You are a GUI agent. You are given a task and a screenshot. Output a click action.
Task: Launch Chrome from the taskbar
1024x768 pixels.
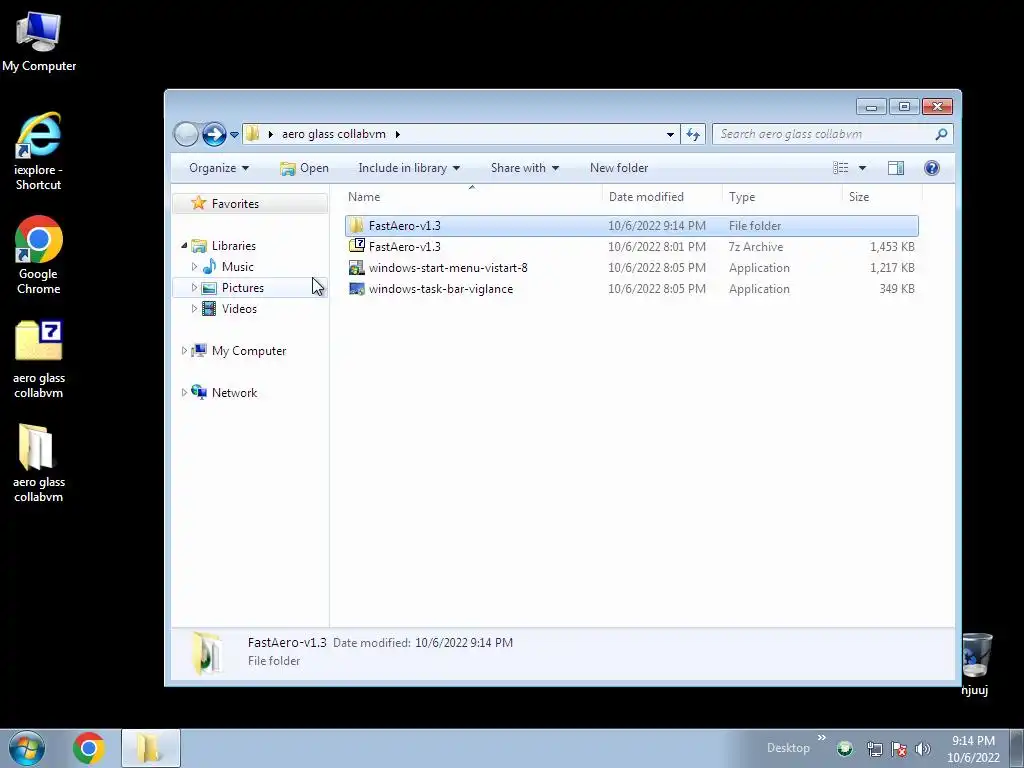point(89,748)
